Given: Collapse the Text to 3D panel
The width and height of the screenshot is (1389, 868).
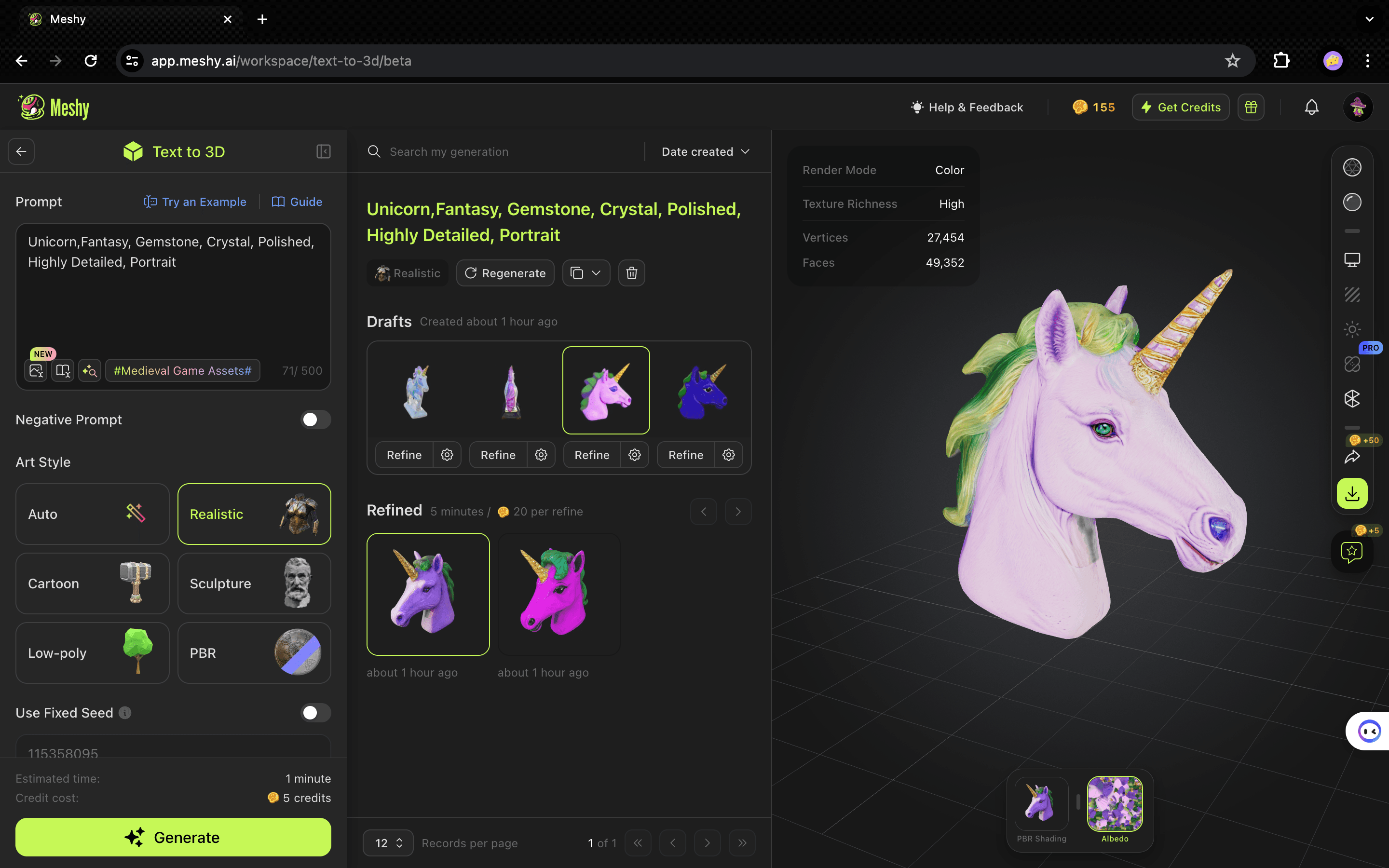Looking at the screenshot, I should coord(323,151).
